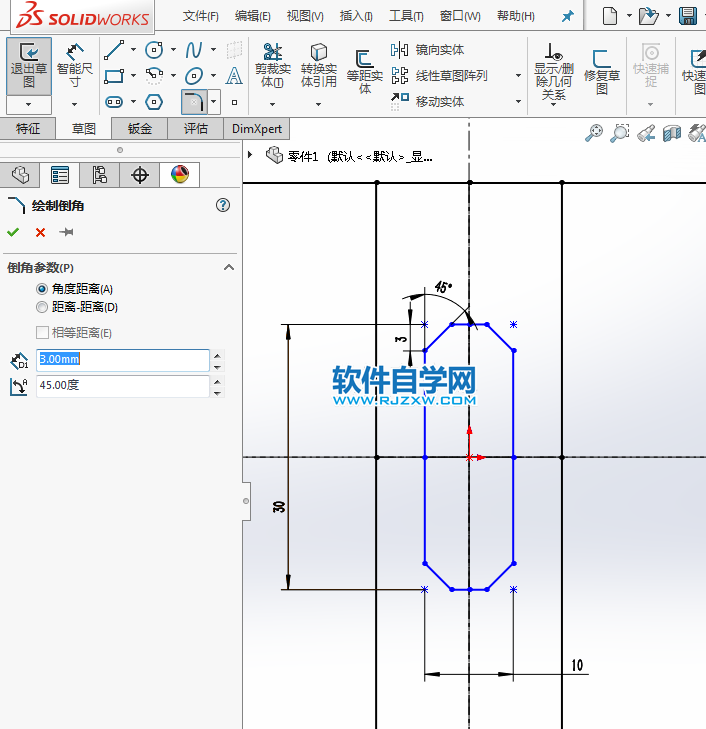Select the Angle-distance (角度距离) radio button

pos(42,289)
